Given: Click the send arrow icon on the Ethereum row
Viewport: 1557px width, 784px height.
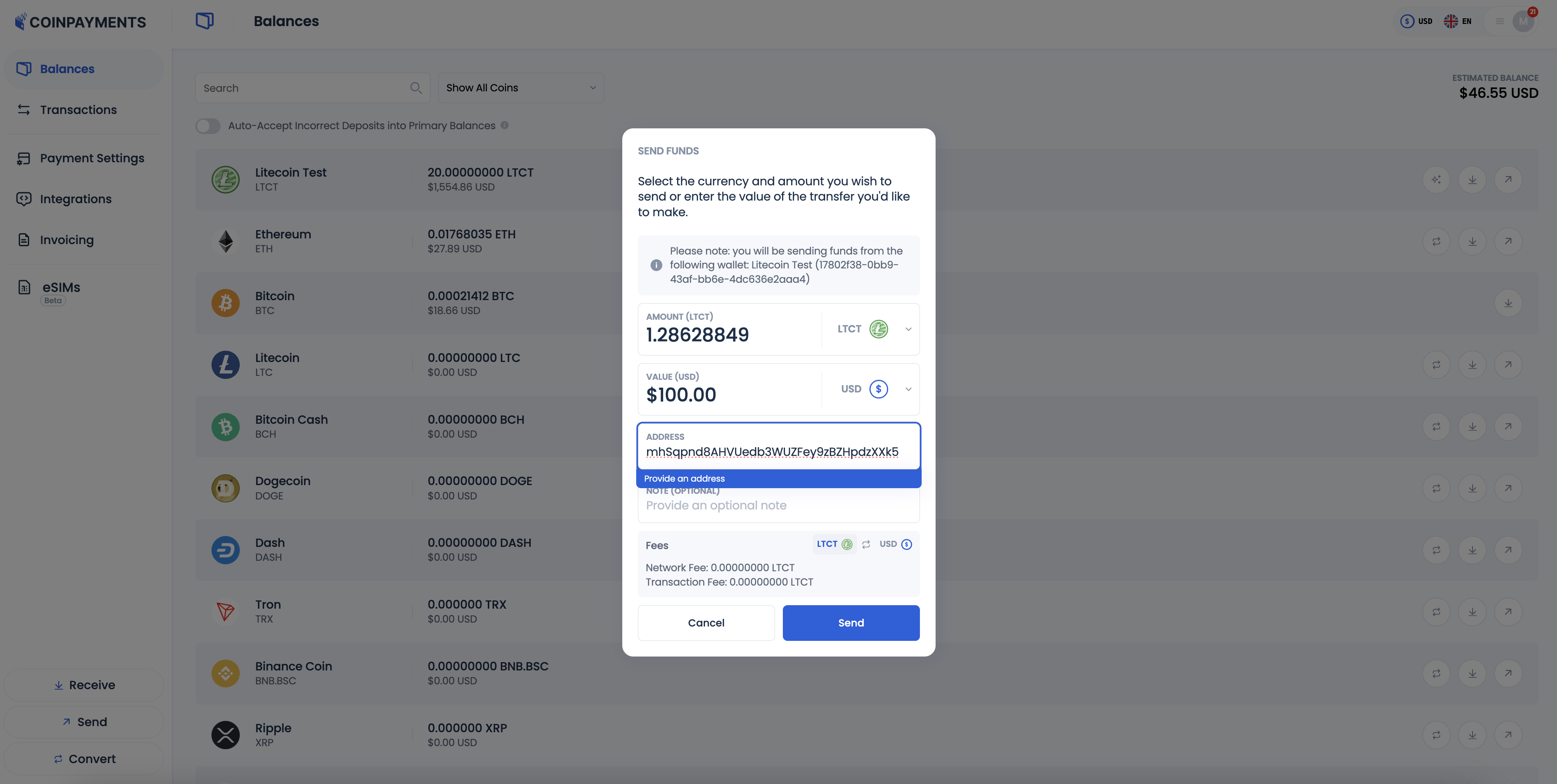Looking at the screenshot, I should tap(1508, 241).
